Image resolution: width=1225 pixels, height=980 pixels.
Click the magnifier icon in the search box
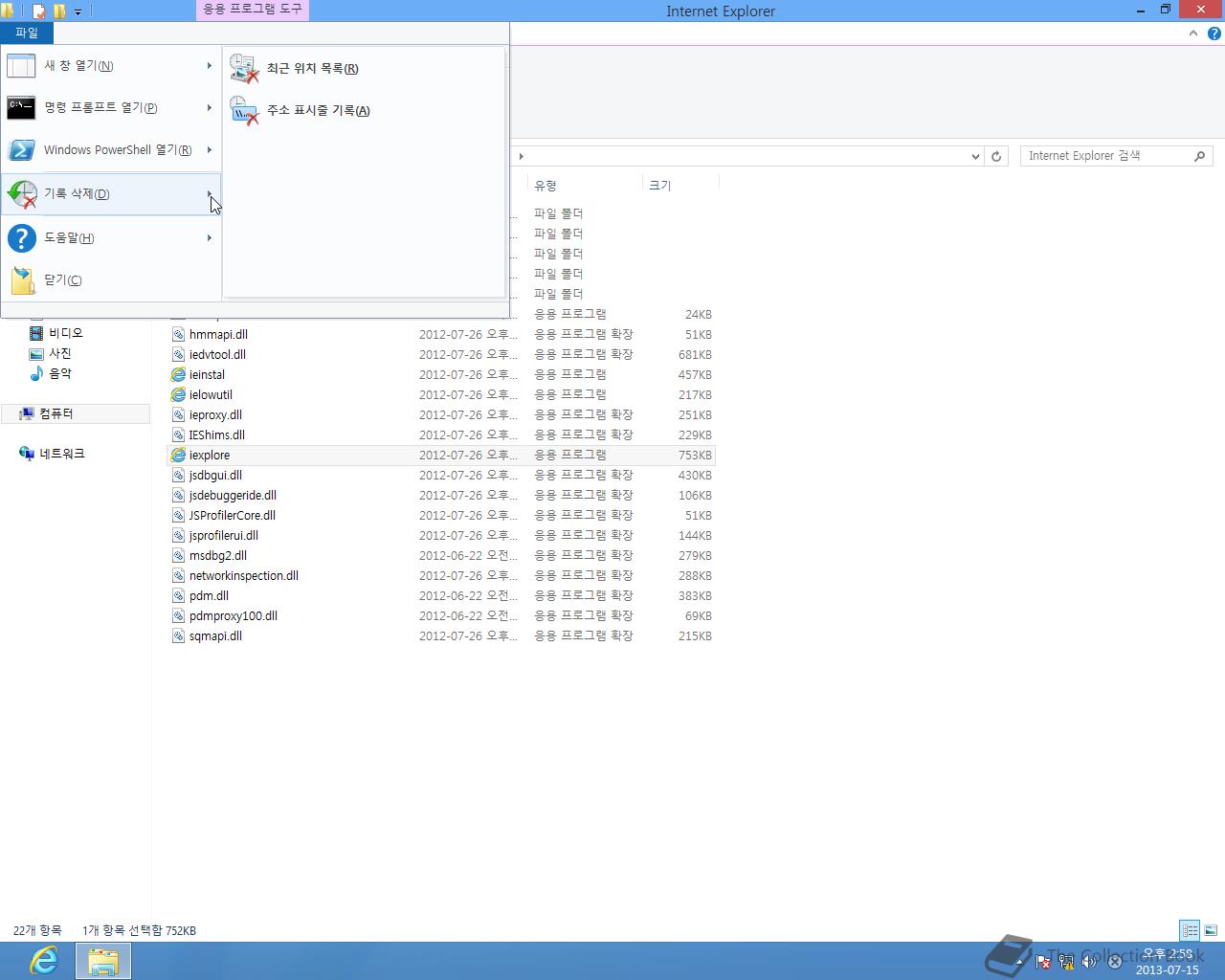point(1199,156)
